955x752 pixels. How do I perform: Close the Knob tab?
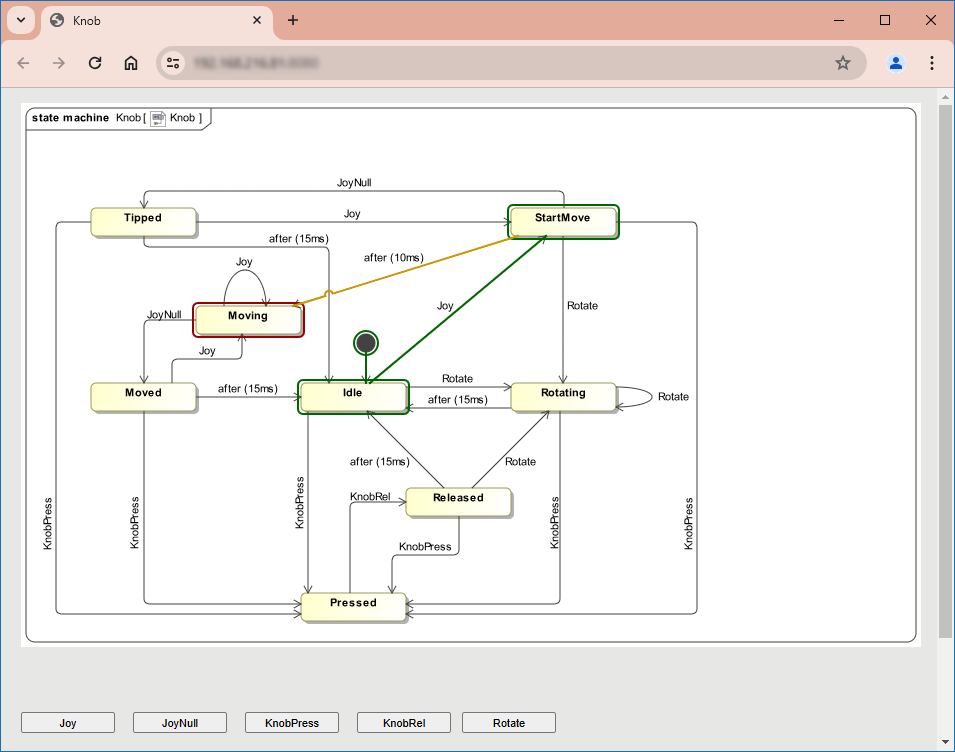coord(257,20)
